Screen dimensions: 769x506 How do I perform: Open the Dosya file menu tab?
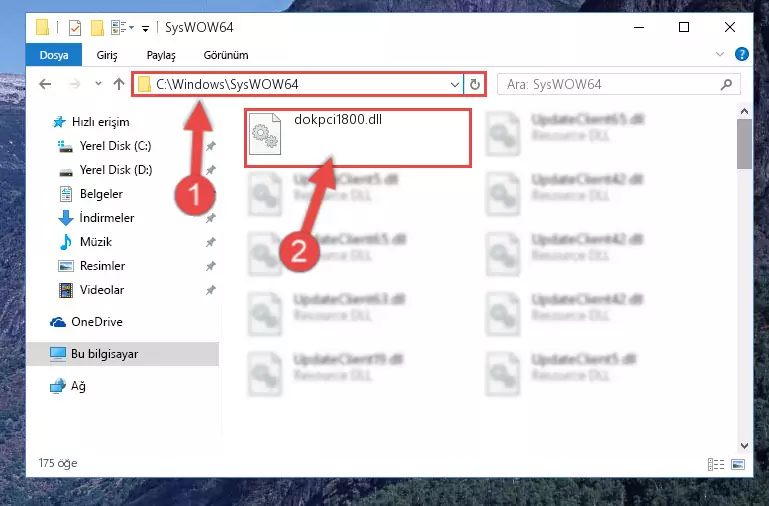[x=53, y=55]
